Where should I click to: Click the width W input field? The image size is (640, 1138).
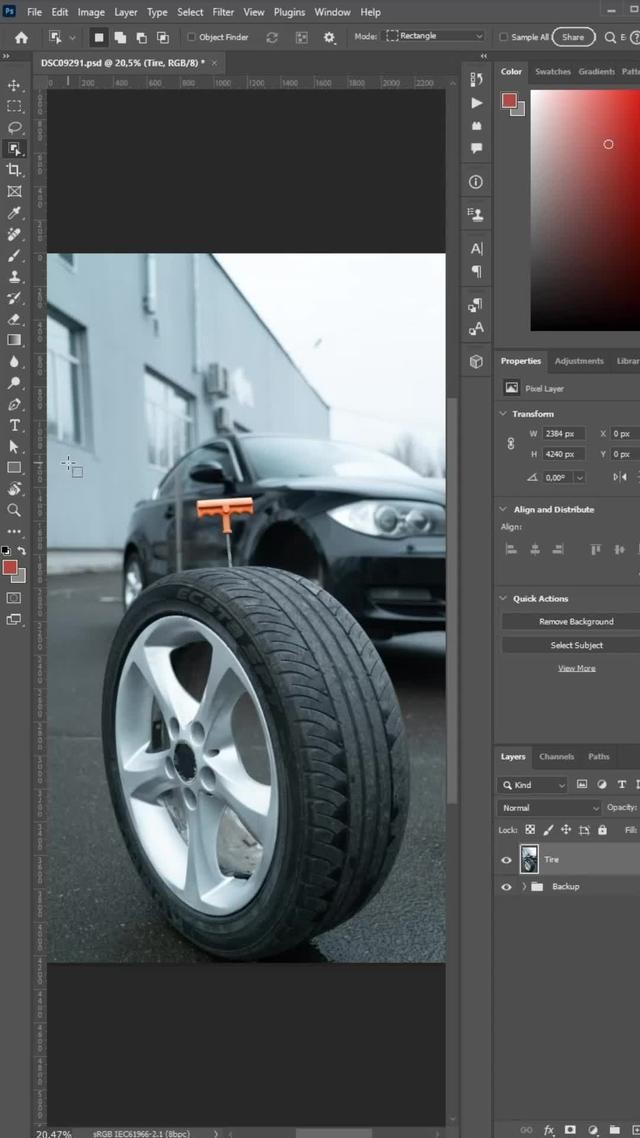pos(565,434)
